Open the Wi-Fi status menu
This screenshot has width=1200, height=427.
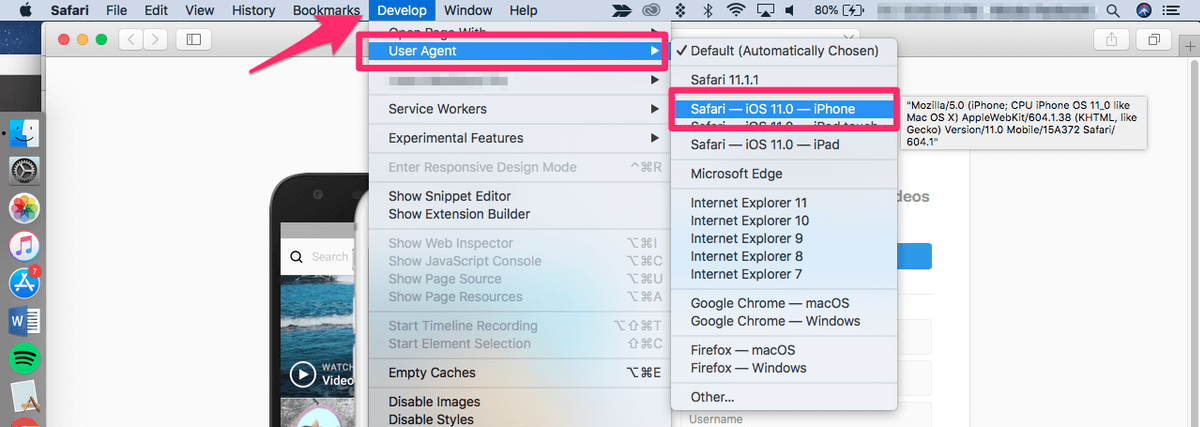click(737, 11)
